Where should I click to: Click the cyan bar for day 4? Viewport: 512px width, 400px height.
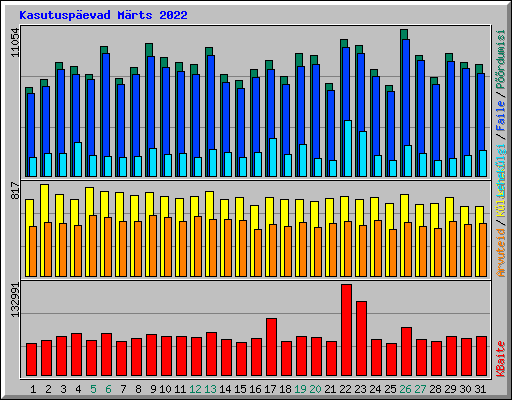coord(78,159)
